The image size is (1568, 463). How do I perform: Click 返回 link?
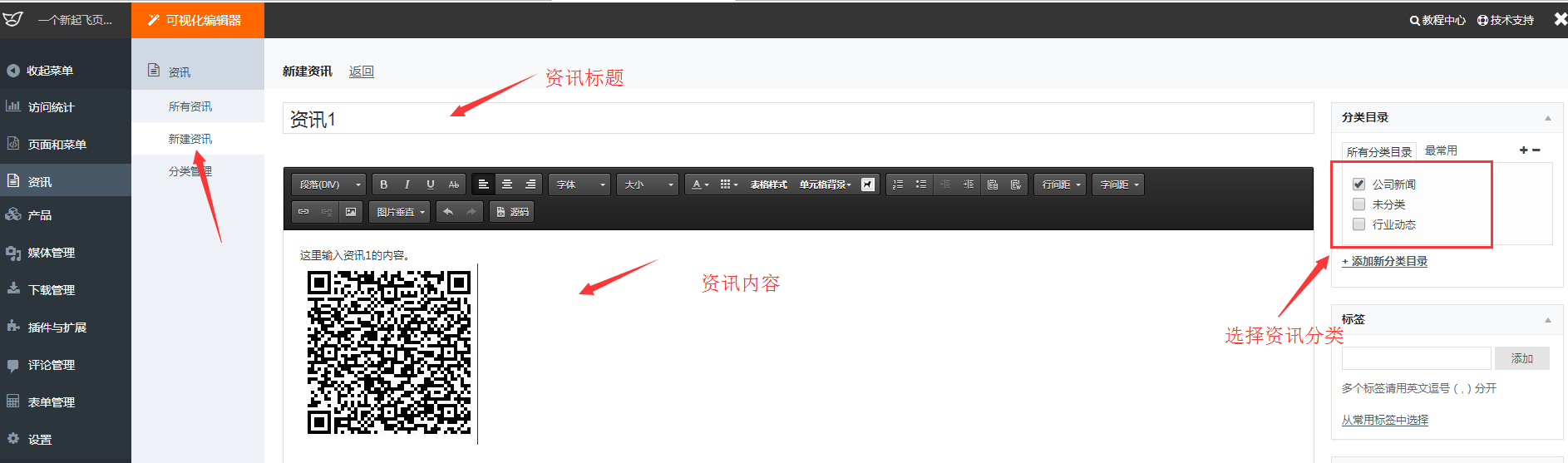(362, 71)
